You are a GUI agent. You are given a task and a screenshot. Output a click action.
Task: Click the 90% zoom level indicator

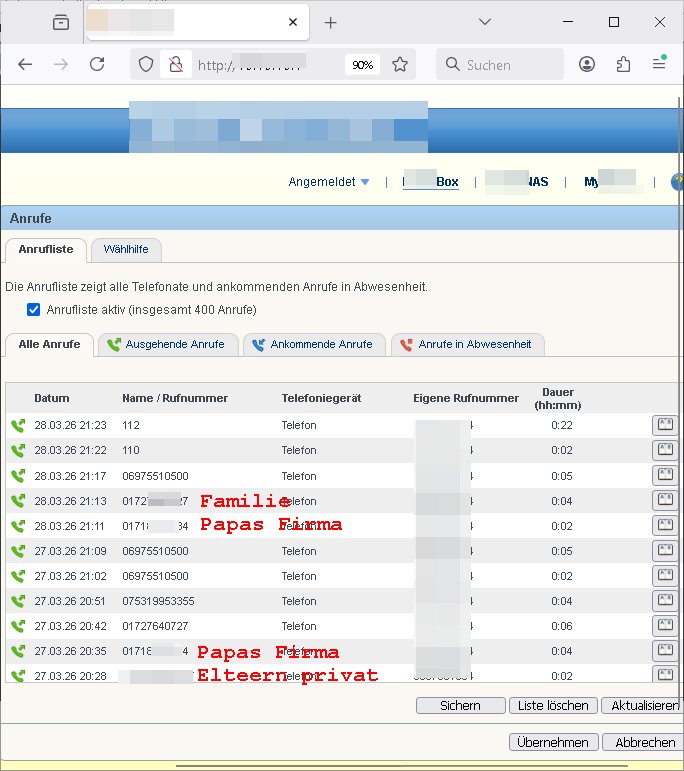click(x=362, y=64)
